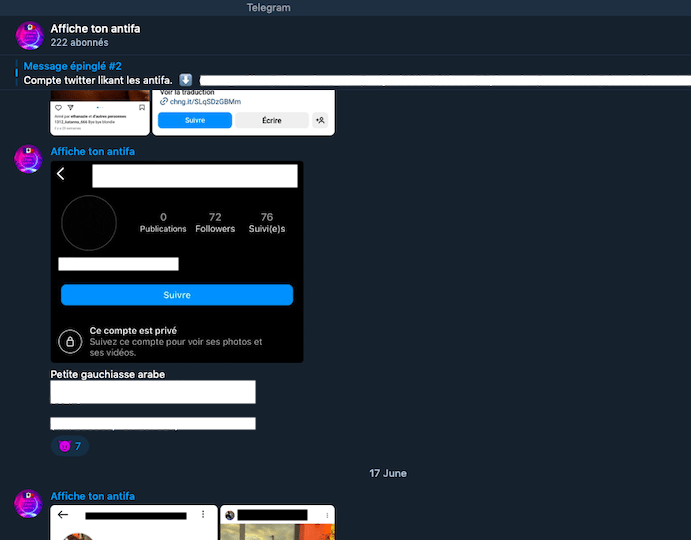Click the '76 Suivi(e)s' stat
Image resolution: width=691 pixels, height=540 pixels.
267,223
